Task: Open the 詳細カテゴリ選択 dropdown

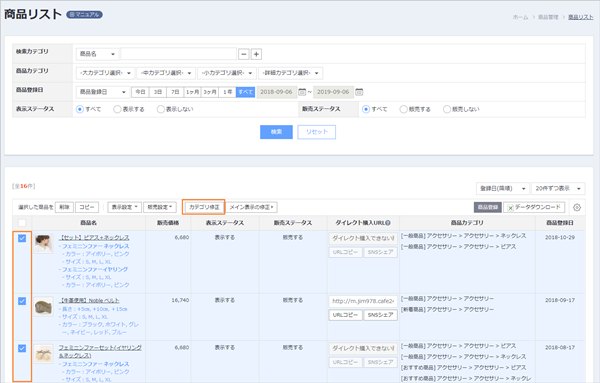Action: coord(290,73)
